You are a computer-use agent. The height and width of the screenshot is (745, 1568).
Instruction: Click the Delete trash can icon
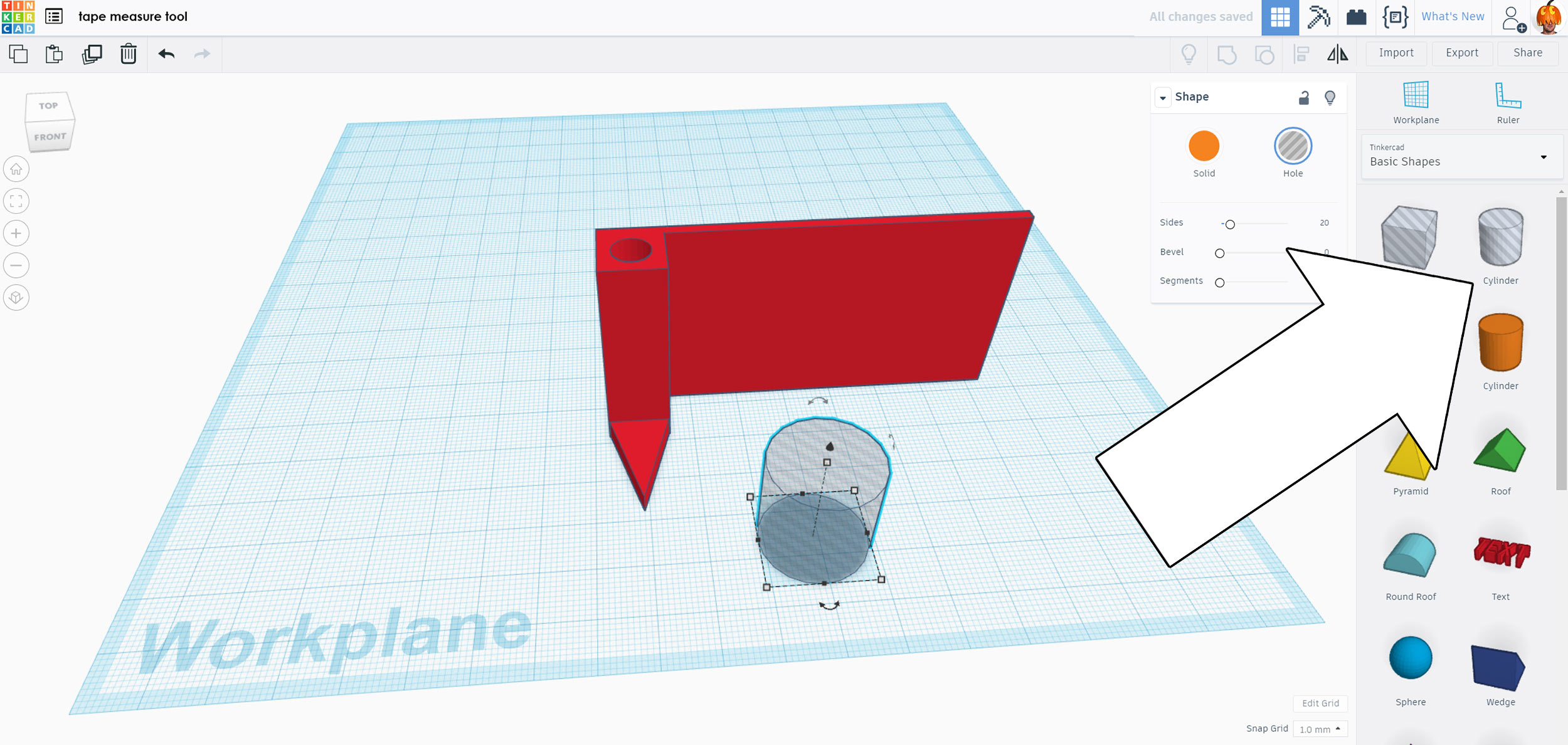pos(128,54)
